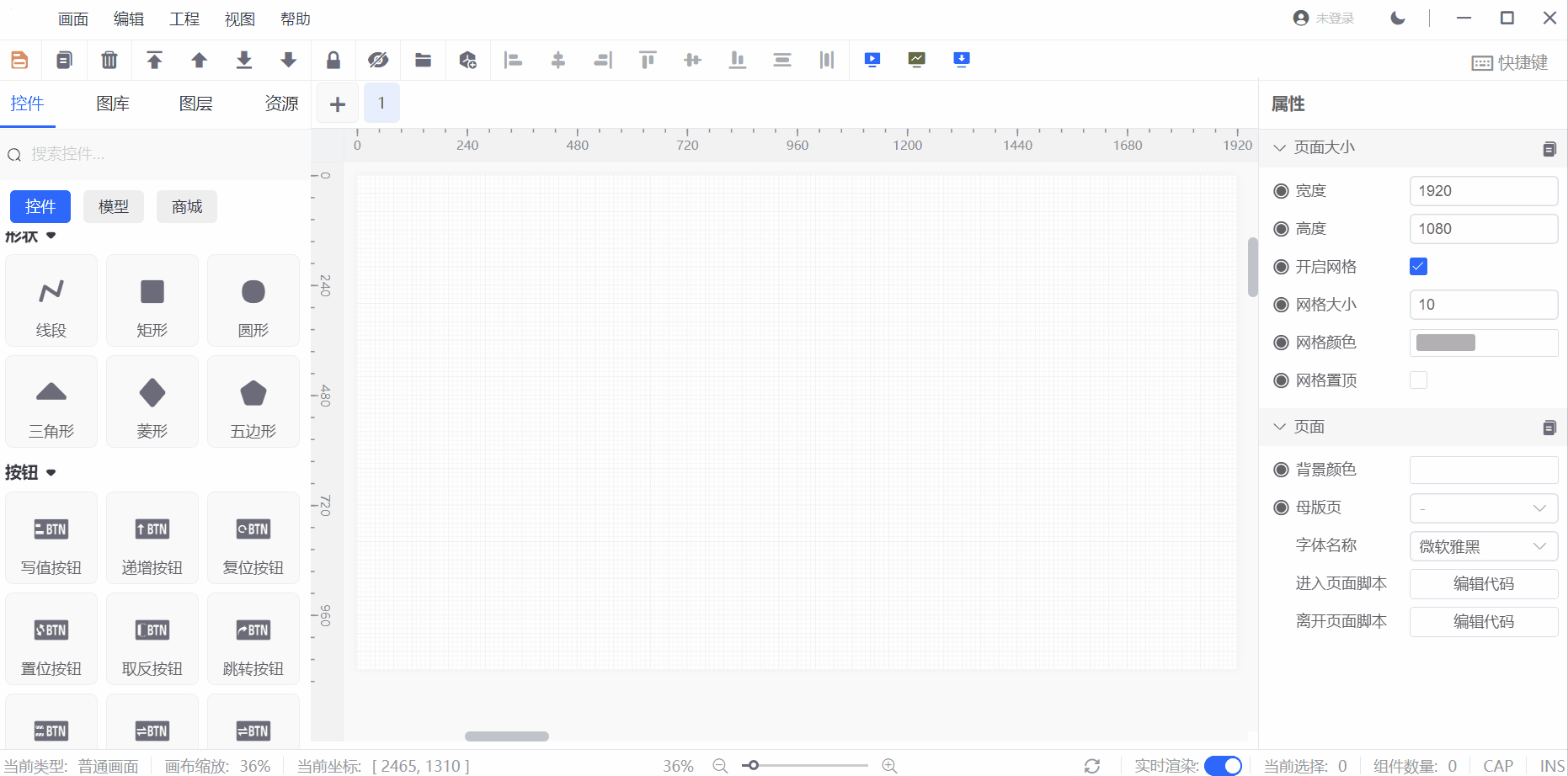The image size is (1568, 776).
Task: Check the grid on top (网格置顶) checkbox
Action: [1418, 380]
